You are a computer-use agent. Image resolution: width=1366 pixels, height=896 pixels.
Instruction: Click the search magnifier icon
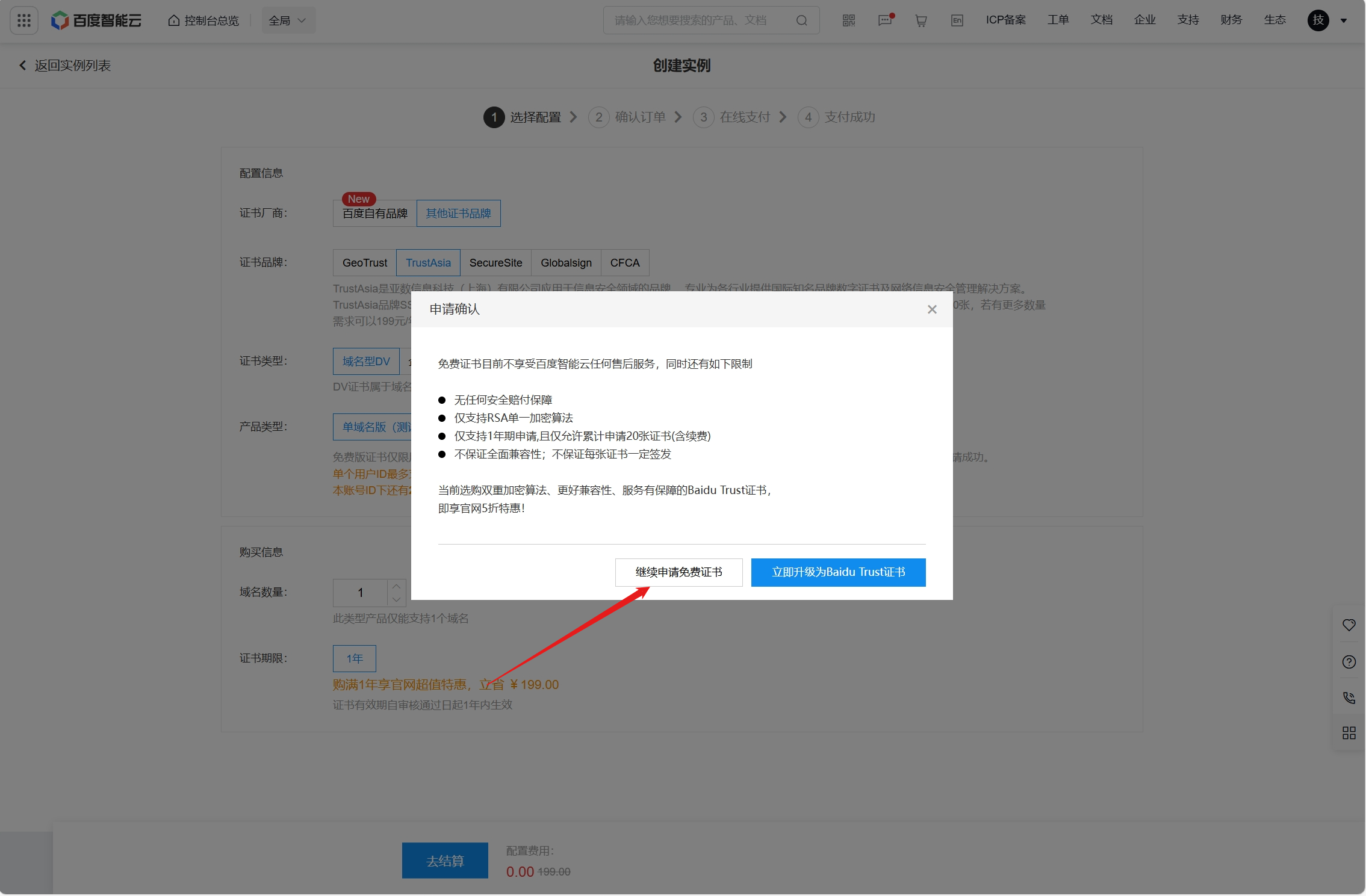click(801, 20)
